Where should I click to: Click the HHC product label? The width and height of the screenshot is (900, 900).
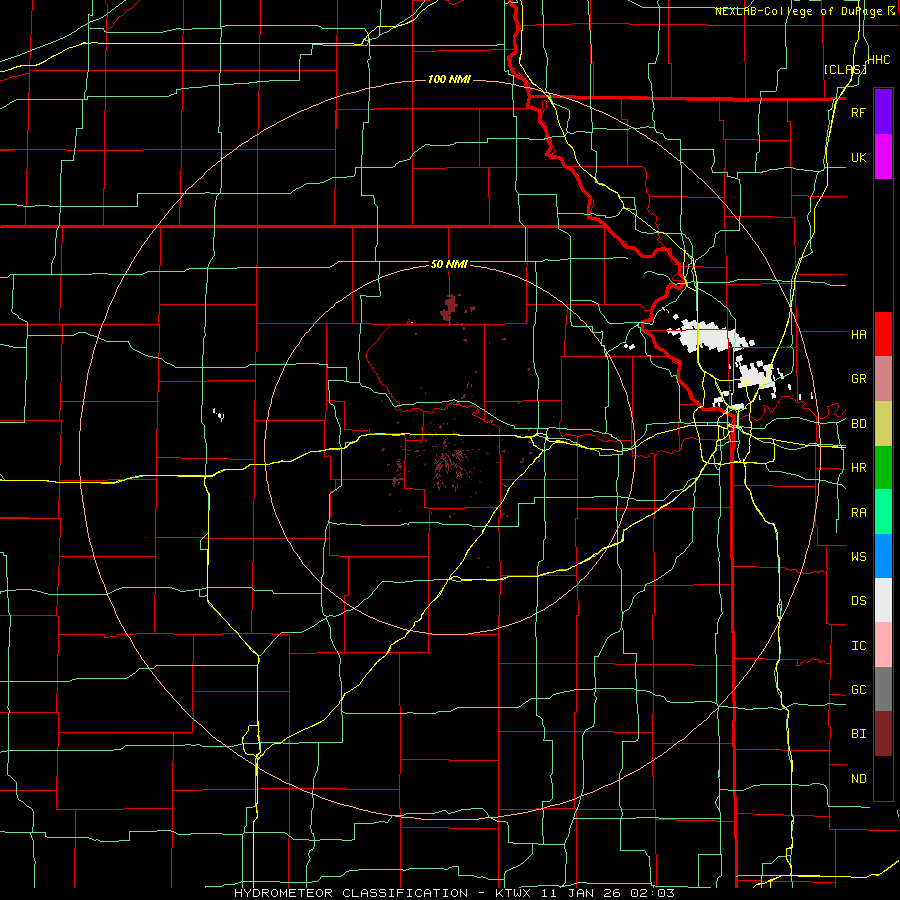[x=879, y=60]
